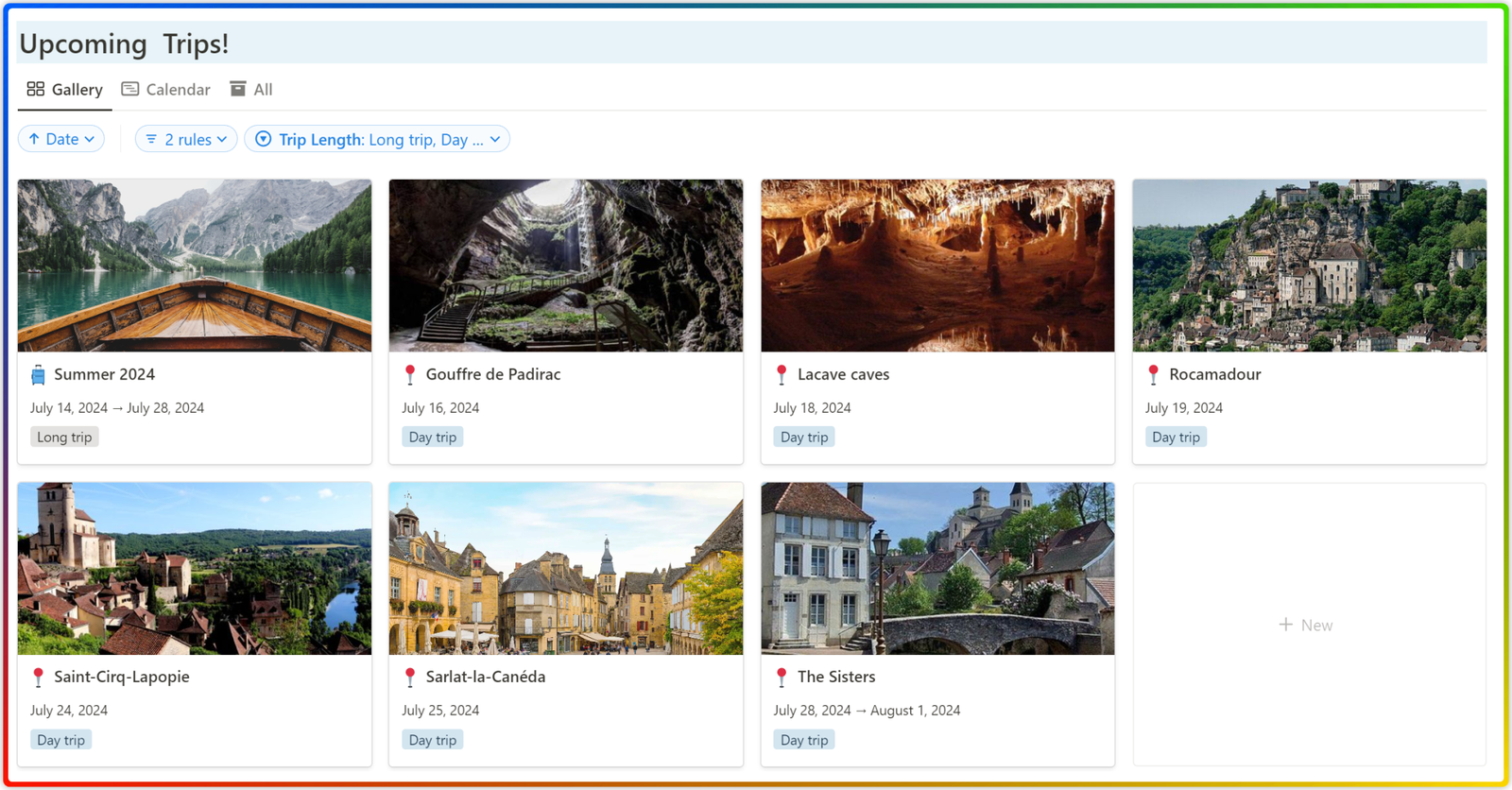Click the pin icon next to The Sisters

click(x=782, y=678)
